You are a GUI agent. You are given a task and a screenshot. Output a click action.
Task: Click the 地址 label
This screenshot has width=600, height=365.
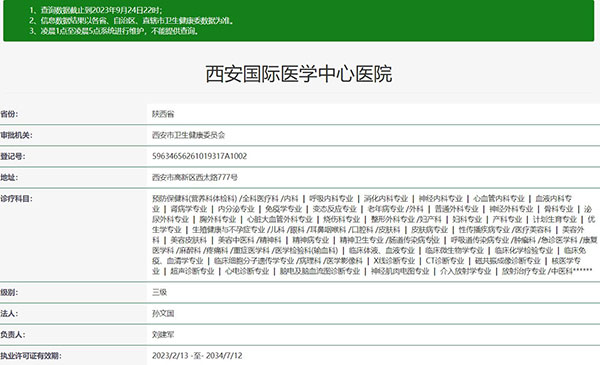pos(9,177)
